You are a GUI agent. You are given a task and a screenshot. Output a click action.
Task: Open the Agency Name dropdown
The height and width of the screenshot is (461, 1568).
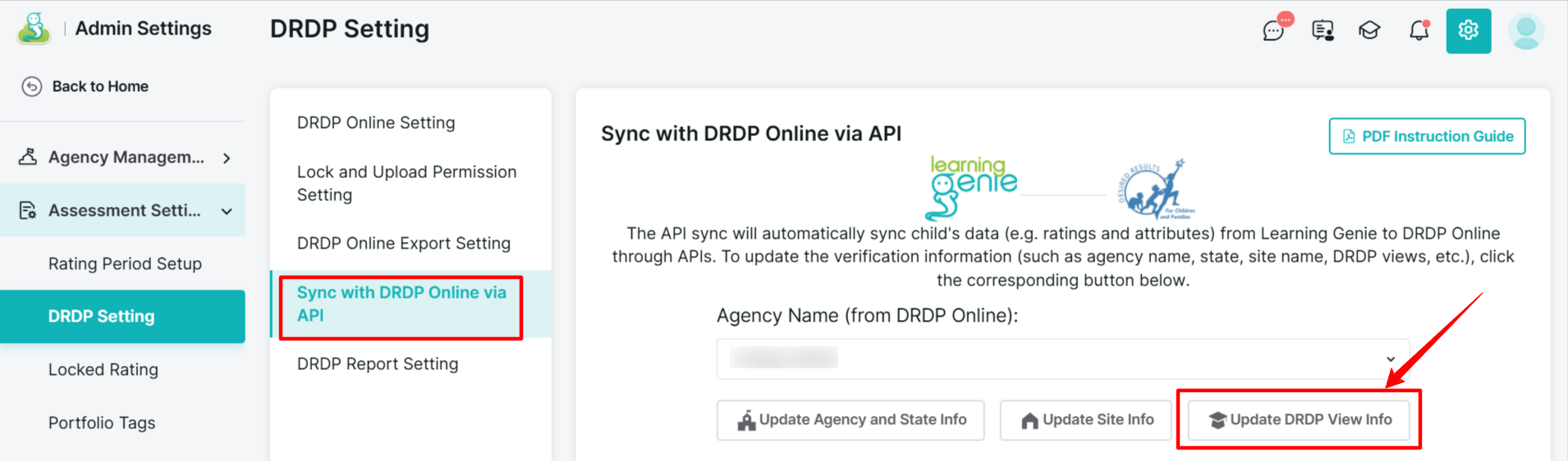(x=1062, y=358)
